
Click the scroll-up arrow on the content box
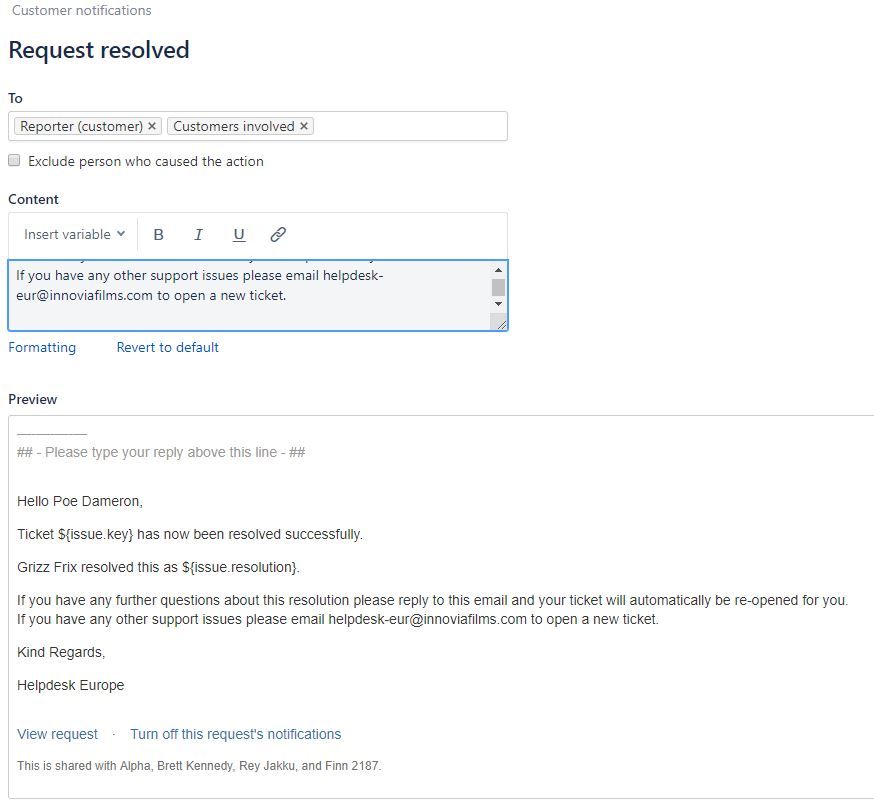[x=499, y=268]
